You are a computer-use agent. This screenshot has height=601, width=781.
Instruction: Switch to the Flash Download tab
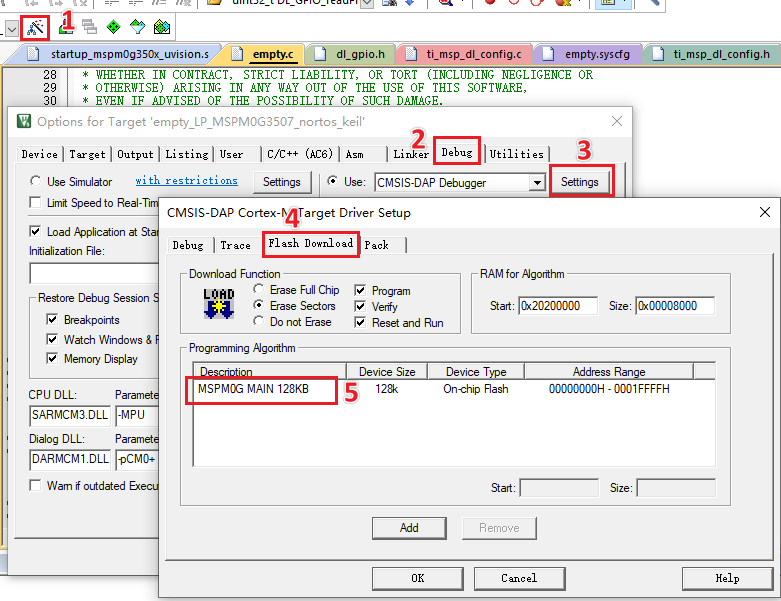pos(311,243)
